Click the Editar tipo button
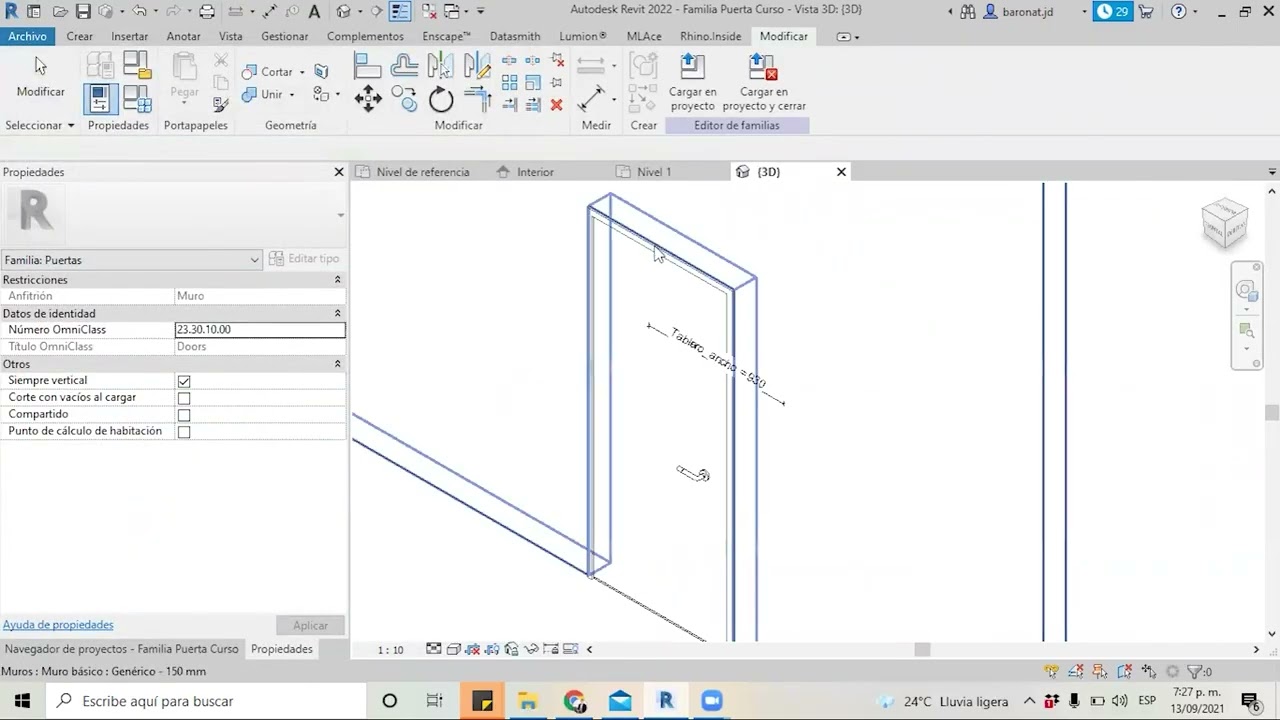The image size is (1280, 720). (x=305, y=259)
